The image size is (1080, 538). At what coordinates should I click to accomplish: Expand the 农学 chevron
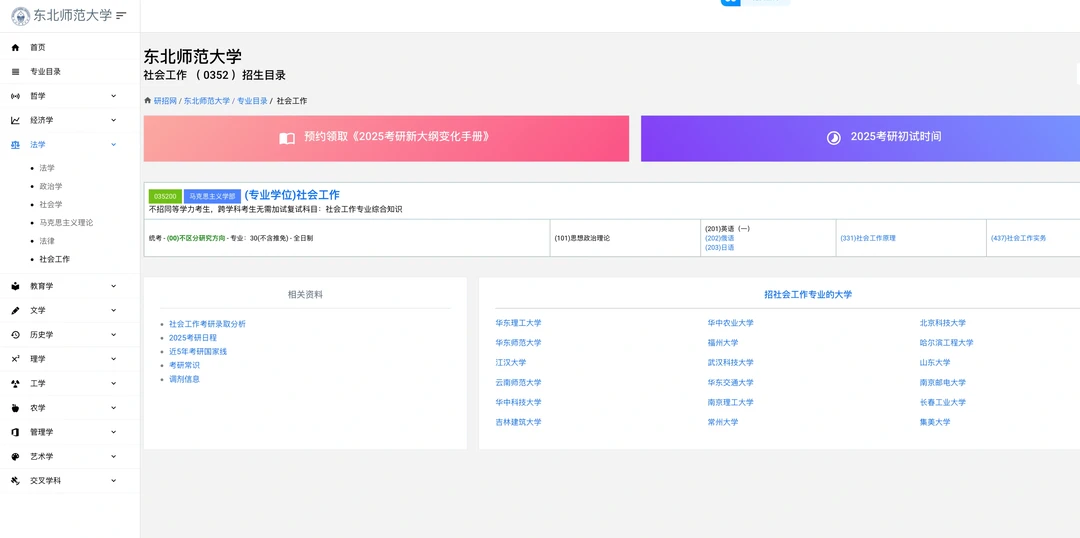114,408
